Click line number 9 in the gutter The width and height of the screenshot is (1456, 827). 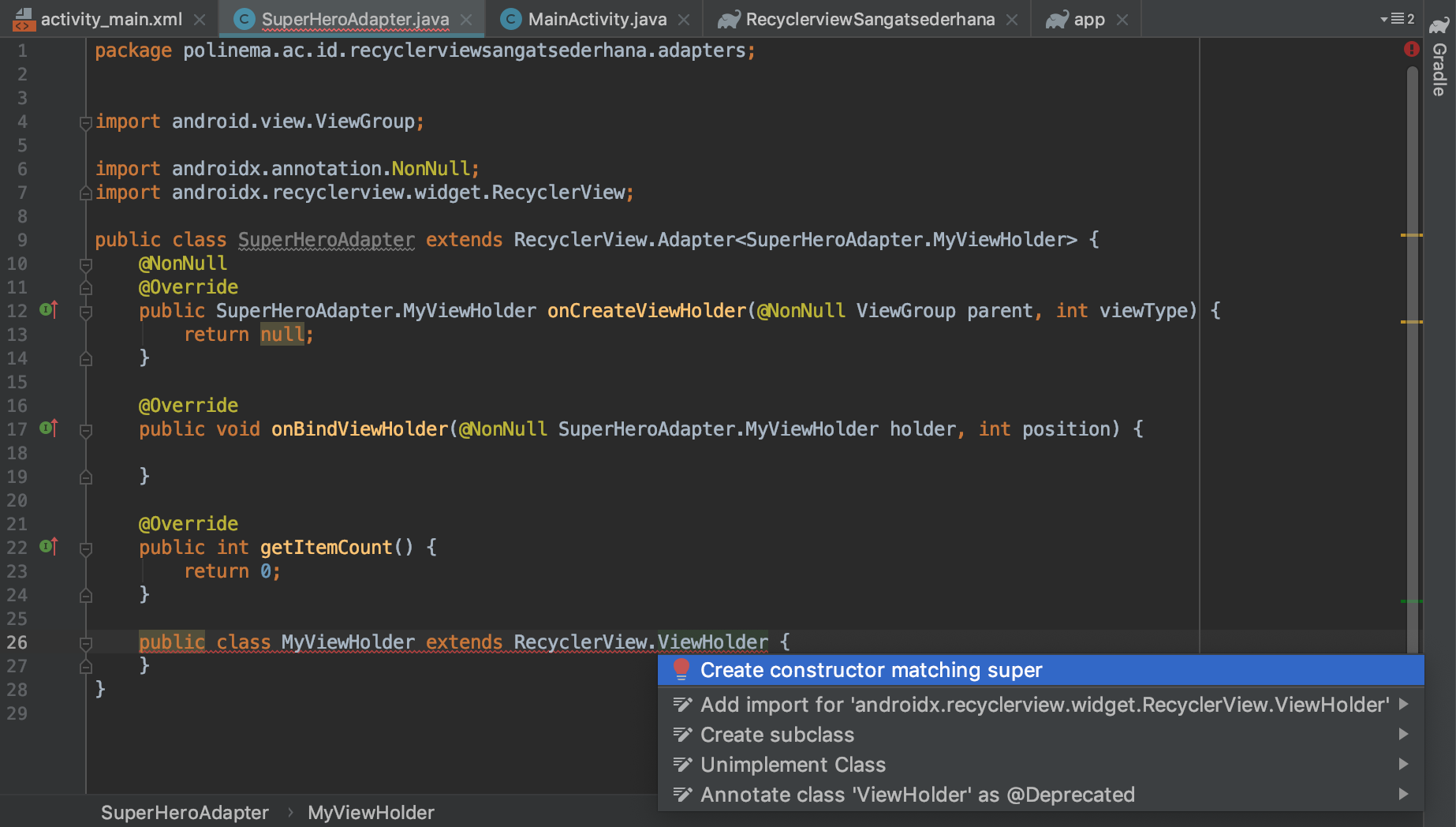coord(22,240)
